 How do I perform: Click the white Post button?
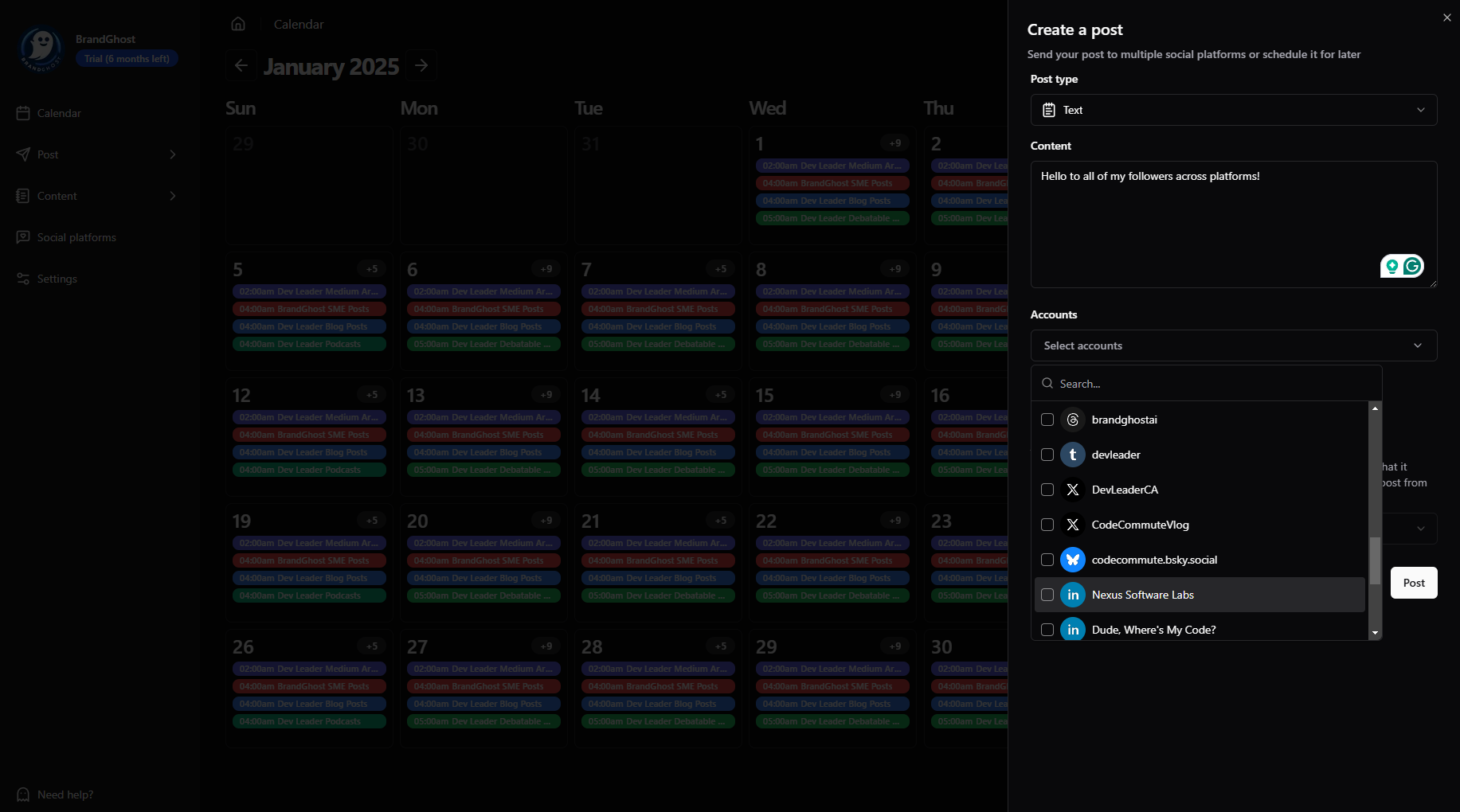(1414, 583)
